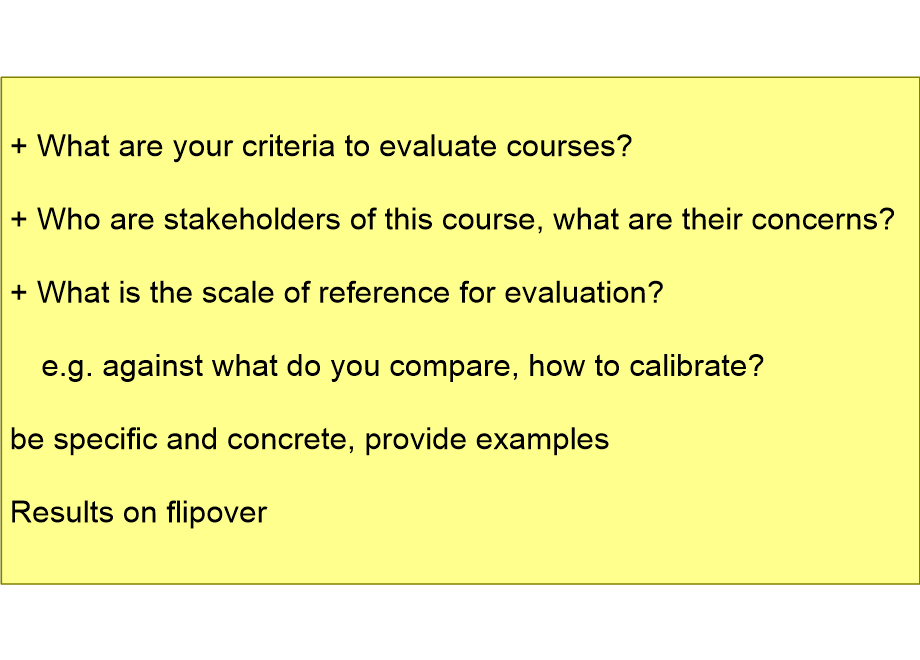The width and height of the screenshot is (920, 660).
Task: Click the plus bullet before "Who are stakeholders"
Action: [19, 219]
